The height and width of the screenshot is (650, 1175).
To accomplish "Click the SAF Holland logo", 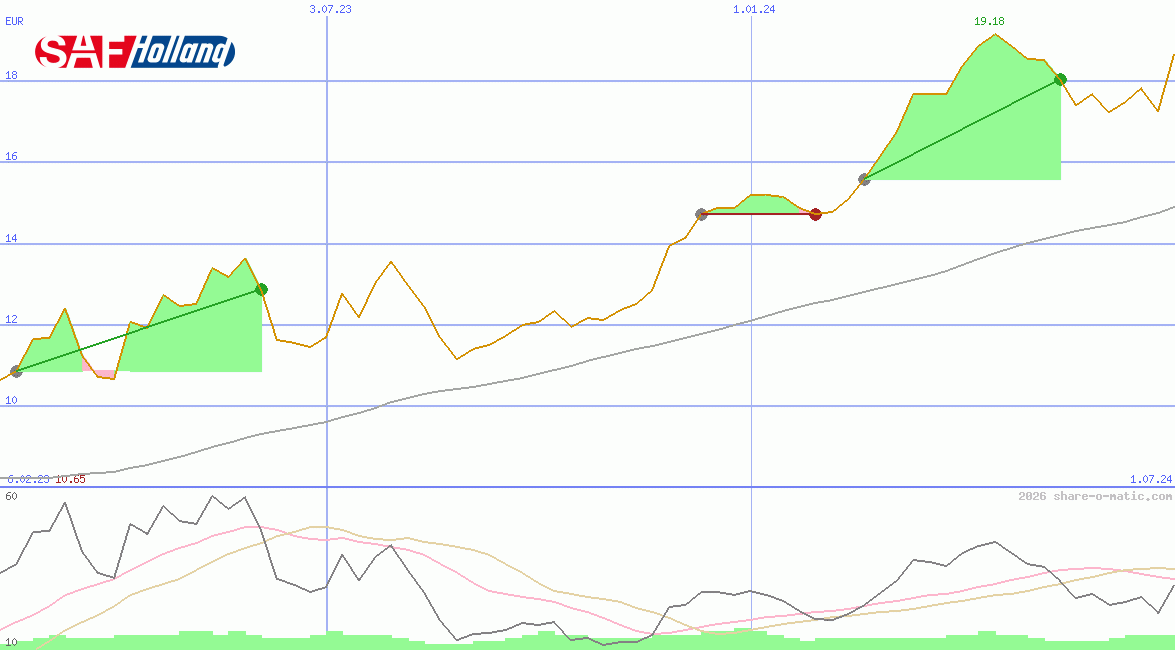I will click(x=135, y=51).
